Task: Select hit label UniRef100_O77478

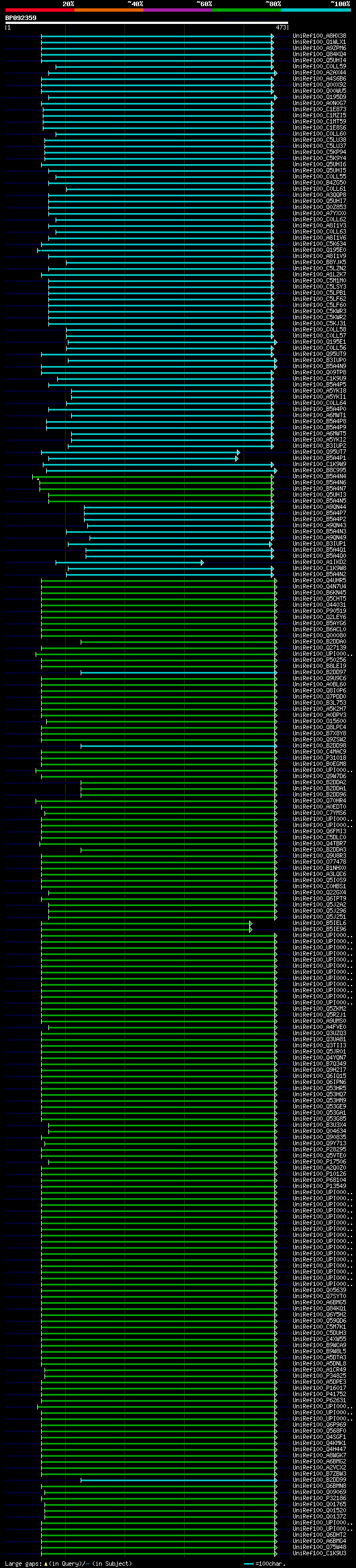Action: coord(319,863)
